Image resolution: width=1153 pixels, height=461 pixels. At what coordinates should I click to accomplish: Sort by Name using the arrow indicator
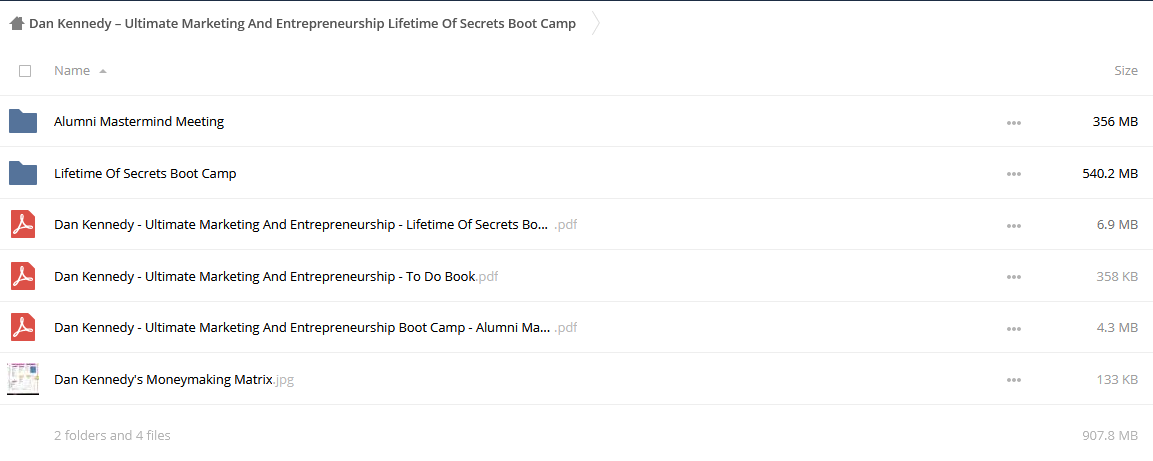pos(102,71)
